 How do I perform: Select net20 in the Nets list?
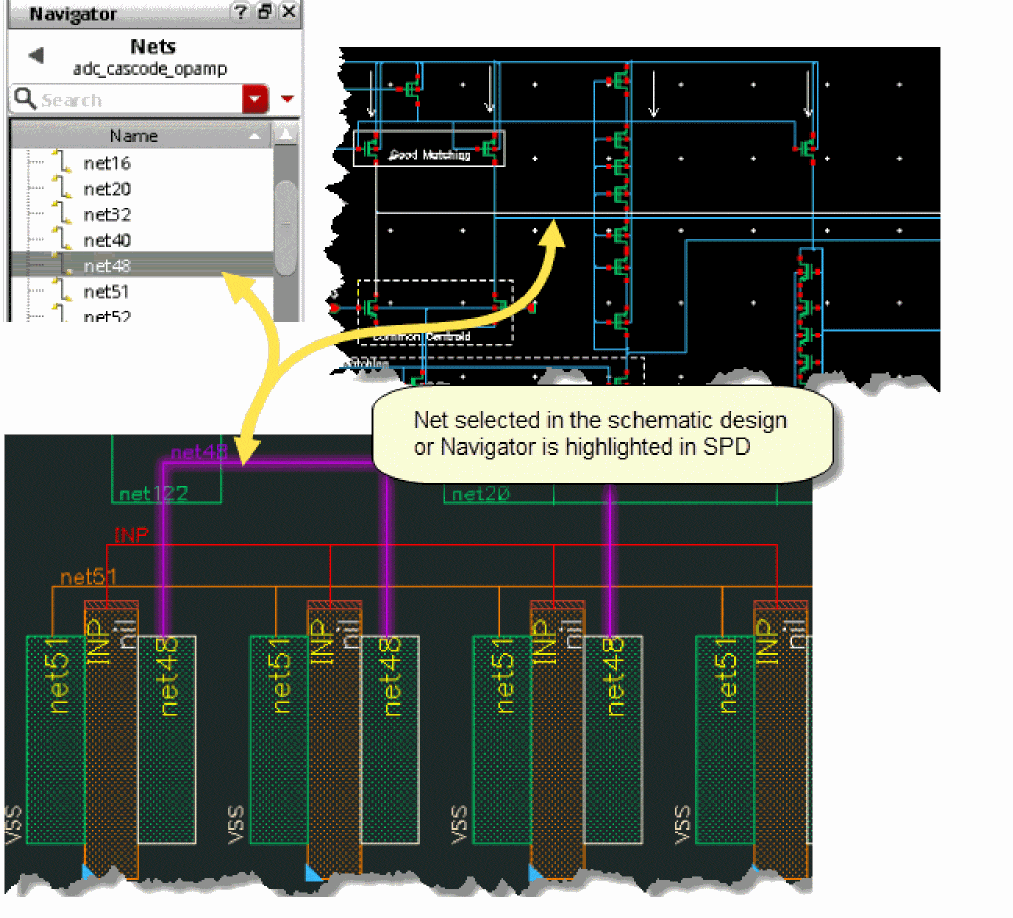pyautogui.click(x=107, y=189)
